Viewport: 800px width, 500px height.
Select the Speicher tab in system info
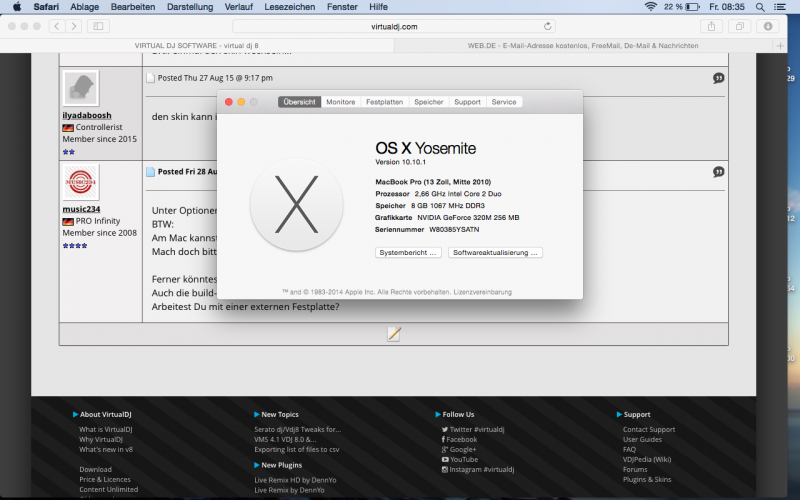pos(428,102)
